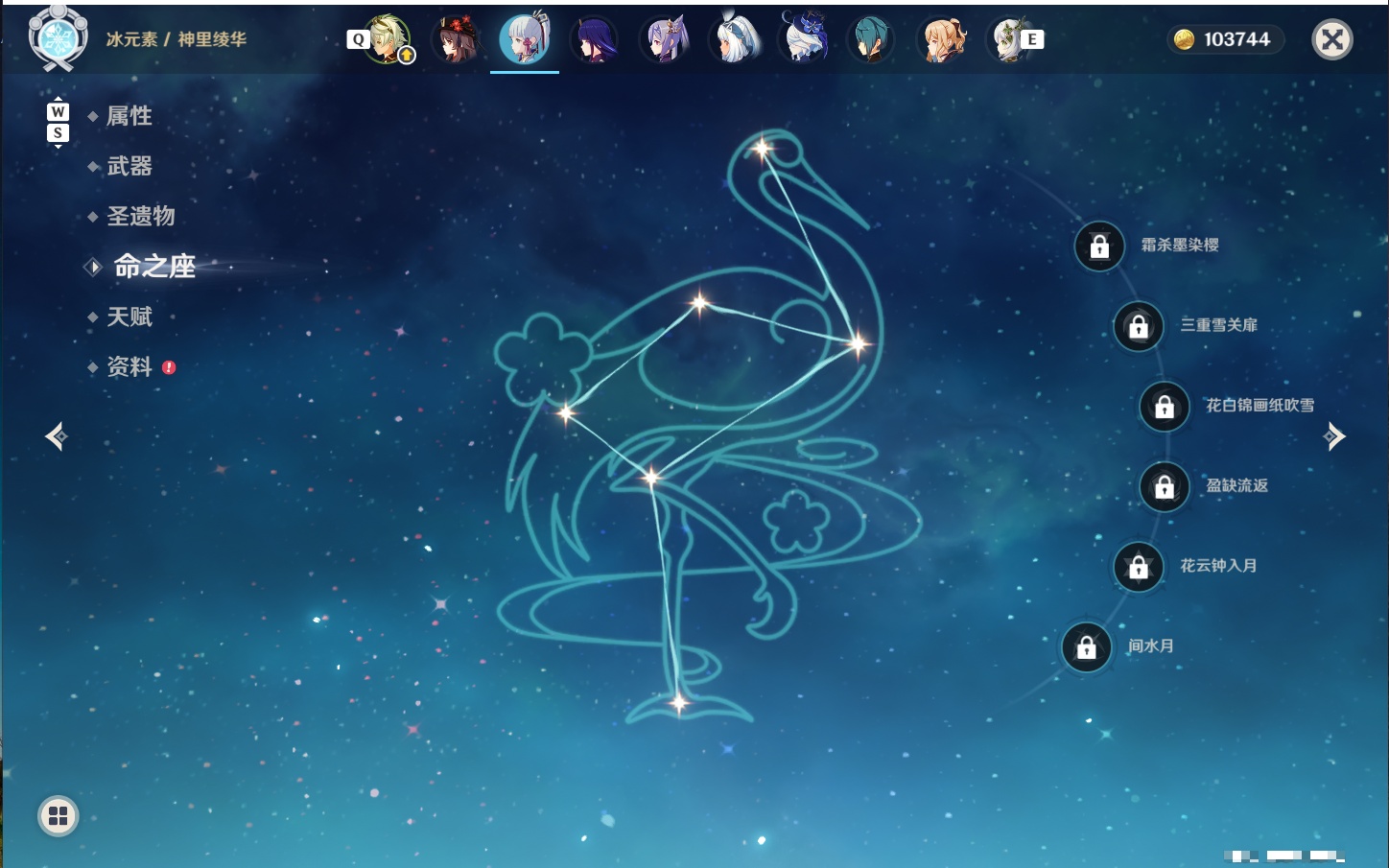Go to the 圣遗物 artifacts menu

click(141, 216)
